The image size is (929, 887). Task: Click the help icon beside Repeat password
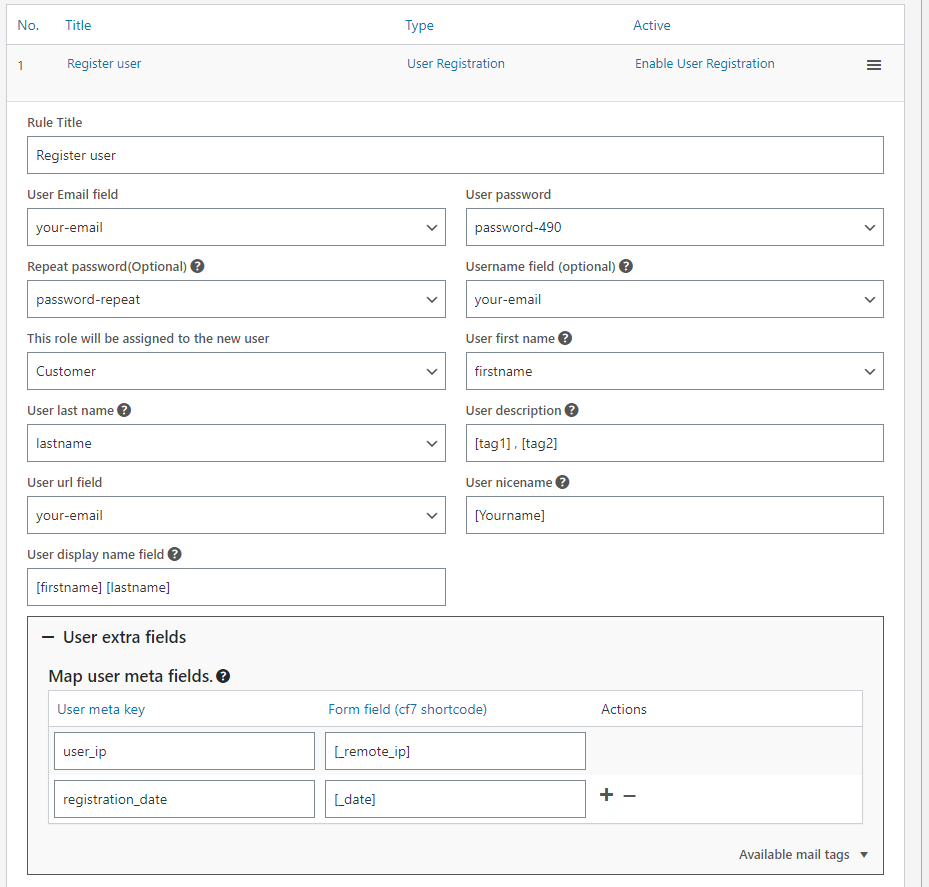click(196, 266)
